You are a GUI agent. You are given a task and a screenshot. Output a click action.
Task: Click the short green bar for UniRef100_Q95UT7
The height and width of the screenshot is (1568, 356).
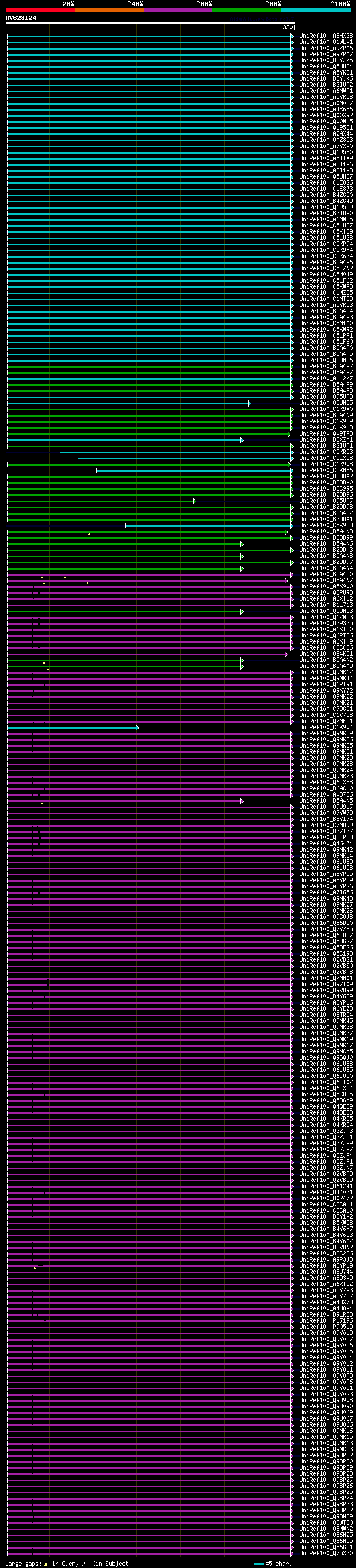pos(102,502)
